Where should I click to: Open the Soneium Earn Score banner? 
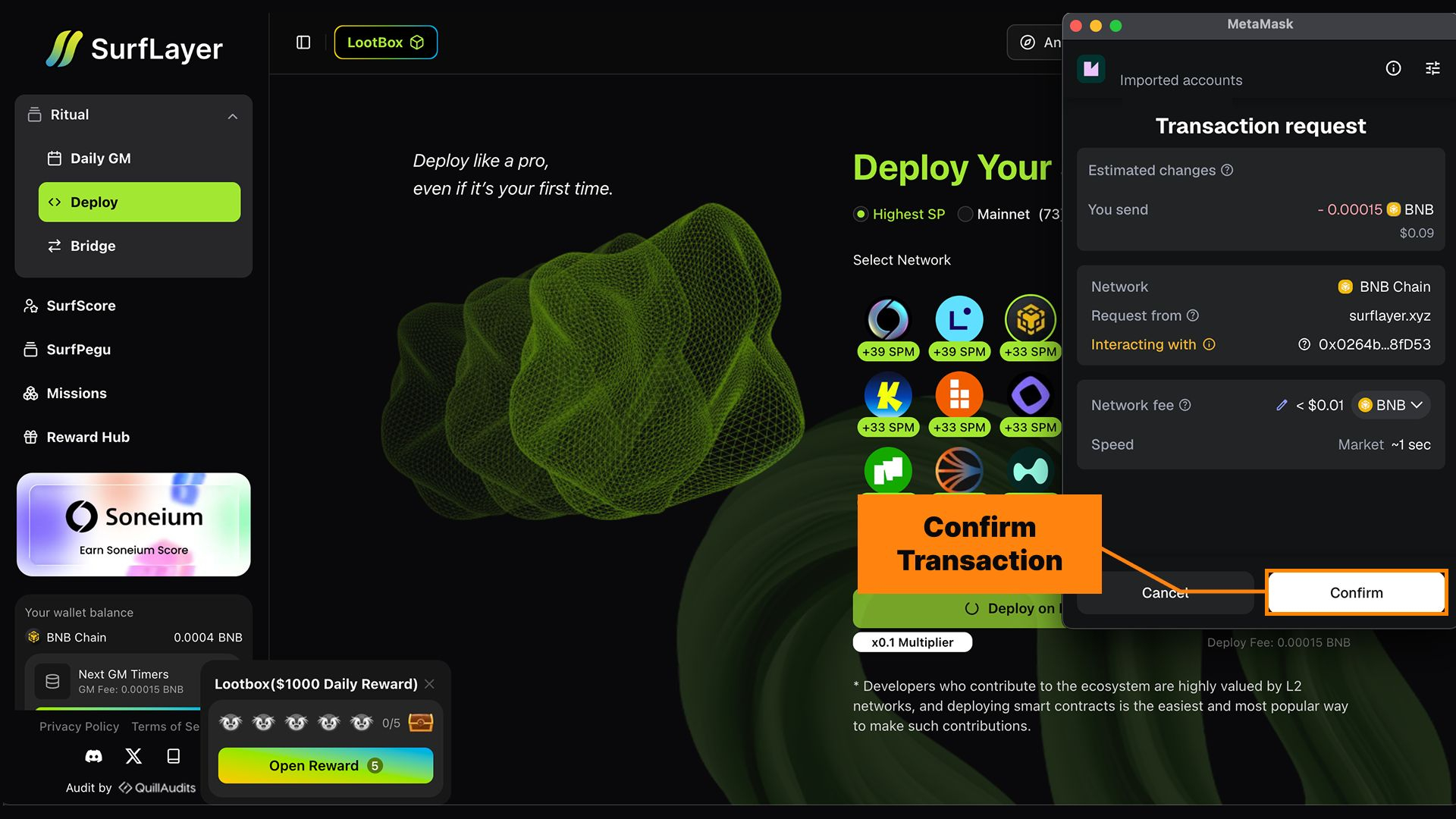[133, 525]
